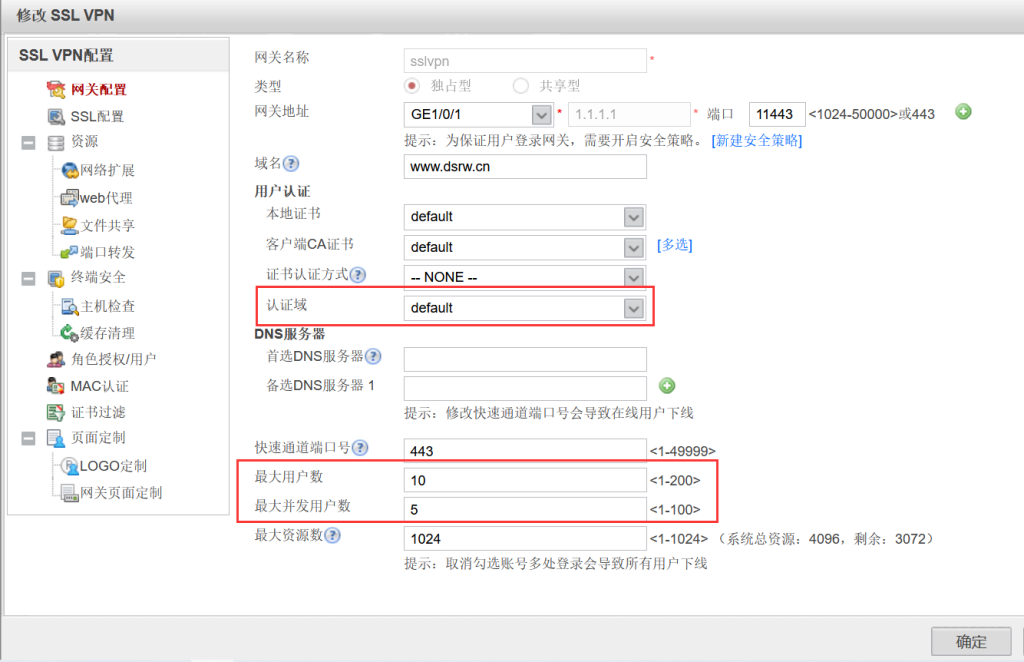Open 缓存清理 in the sidebar
This screenshot has width=1024, height=662.
[107, 333]
